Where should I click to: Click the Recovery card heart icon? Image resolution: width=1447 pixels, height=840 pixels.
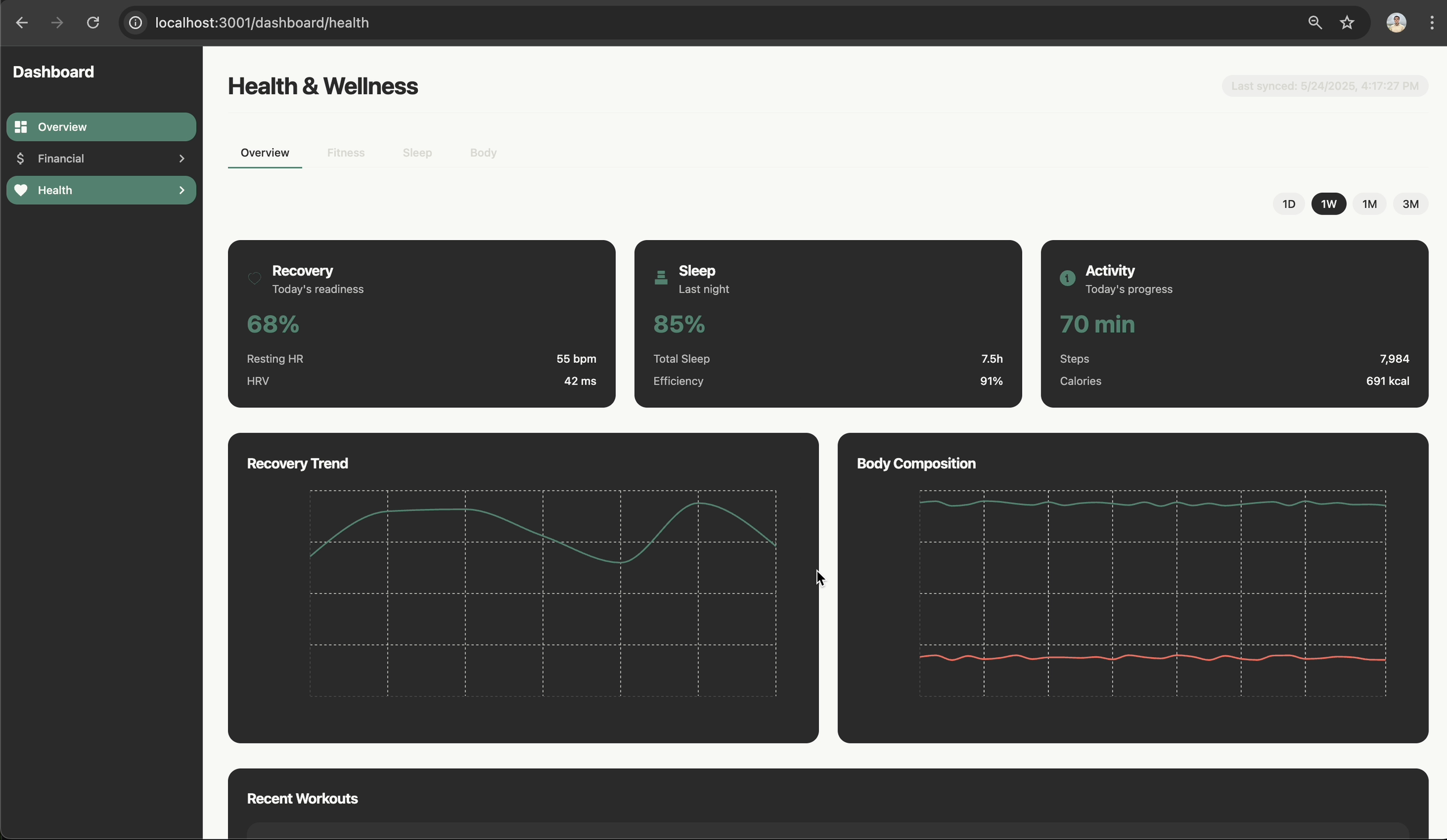pos(255,278)
